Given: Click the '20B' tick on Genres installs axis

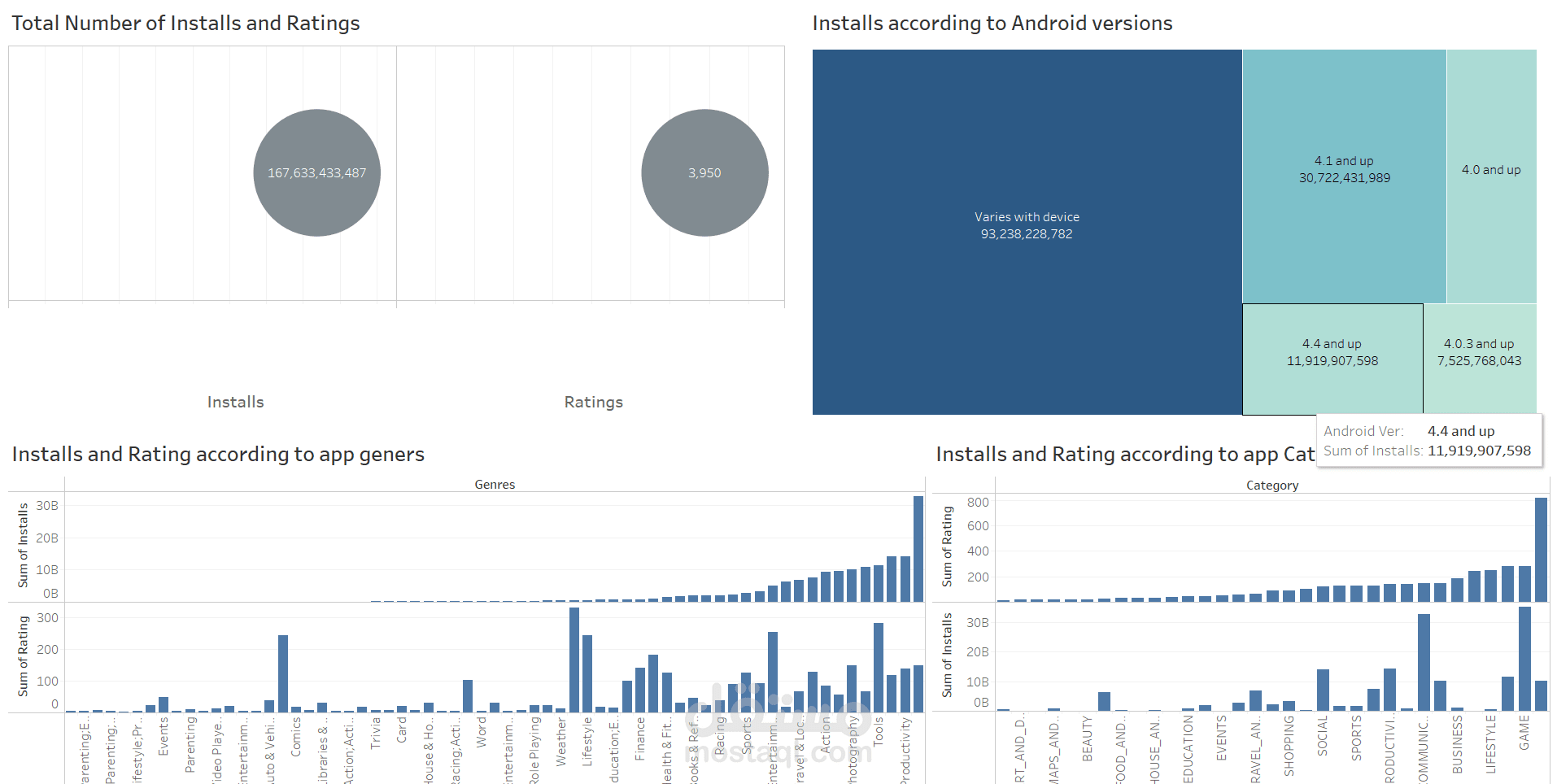Looking at the screenshot, I should pyautogui.click(x=47, y=538).
